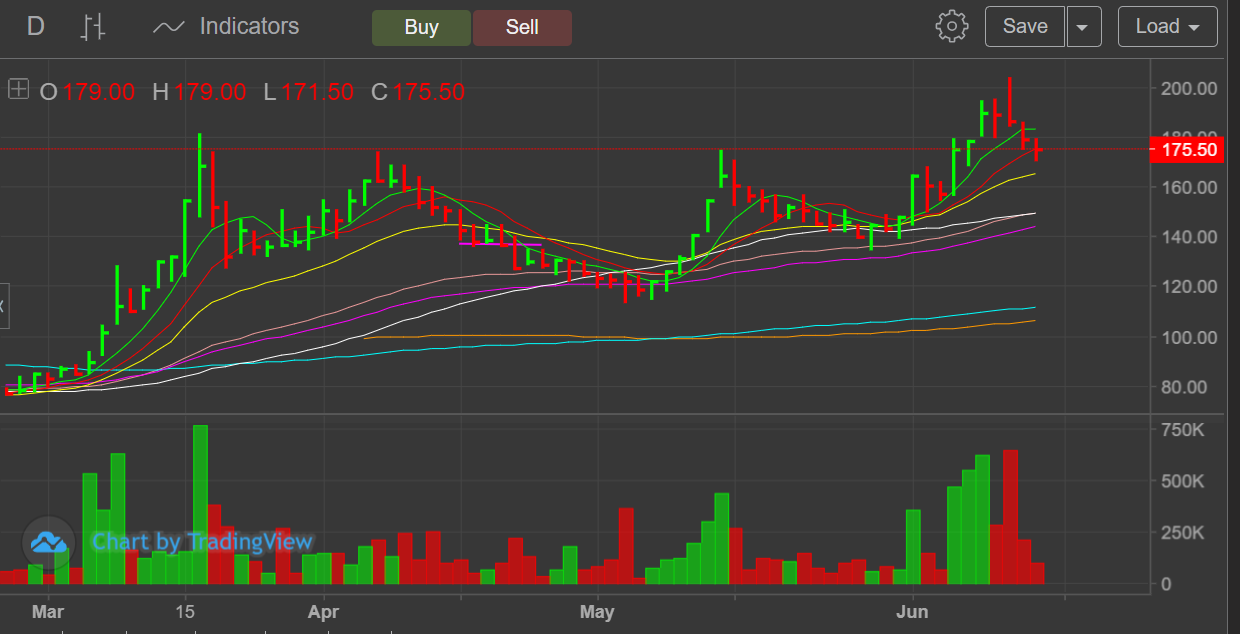
Task: Click the Apr date label
Action: tap(323, 610)
